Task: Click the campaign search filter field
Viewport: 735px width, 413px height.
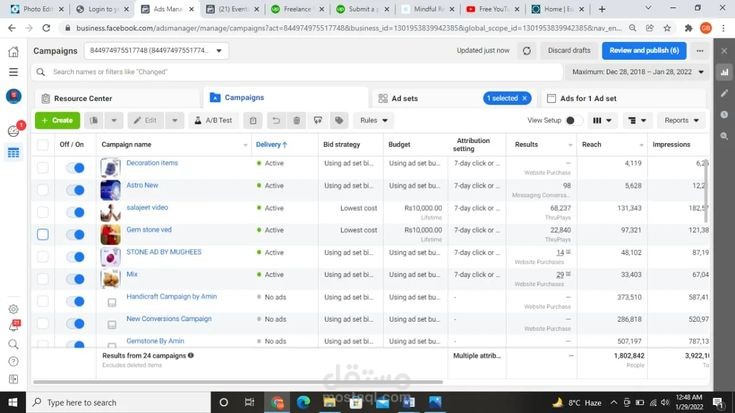Action: click(x=297, y=72)
